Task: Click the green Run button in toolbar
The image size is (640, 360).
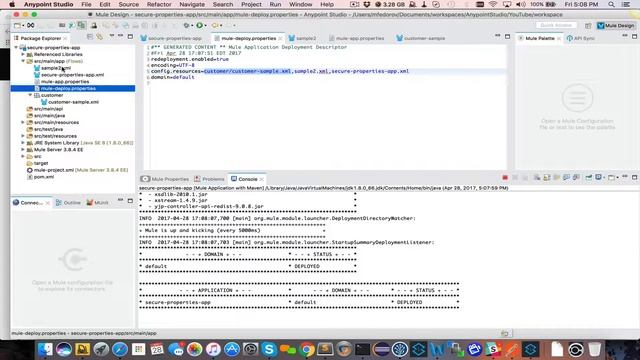Action: (200, 25)
